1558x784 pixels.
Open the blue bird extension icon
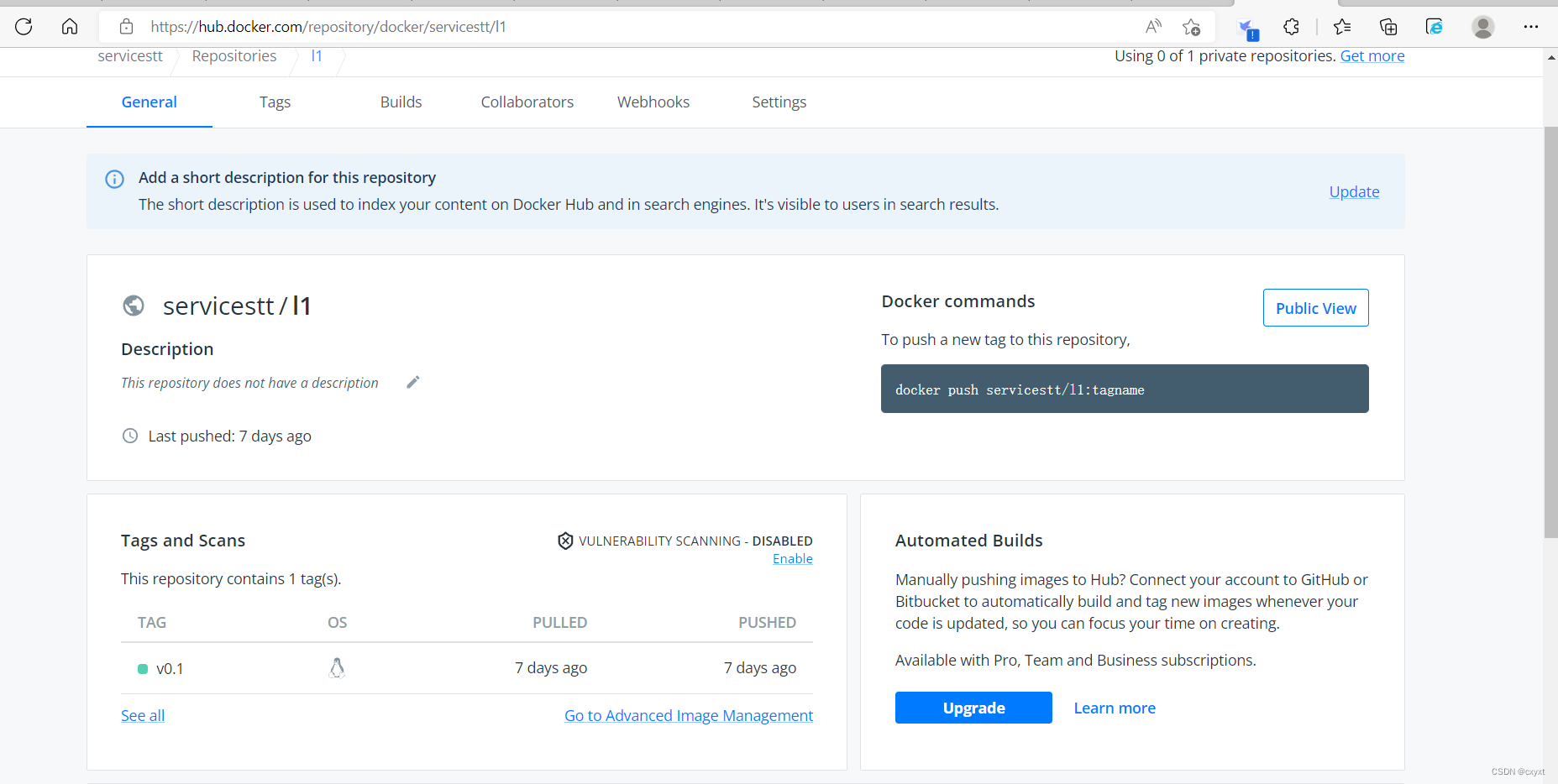(1249, 29)
